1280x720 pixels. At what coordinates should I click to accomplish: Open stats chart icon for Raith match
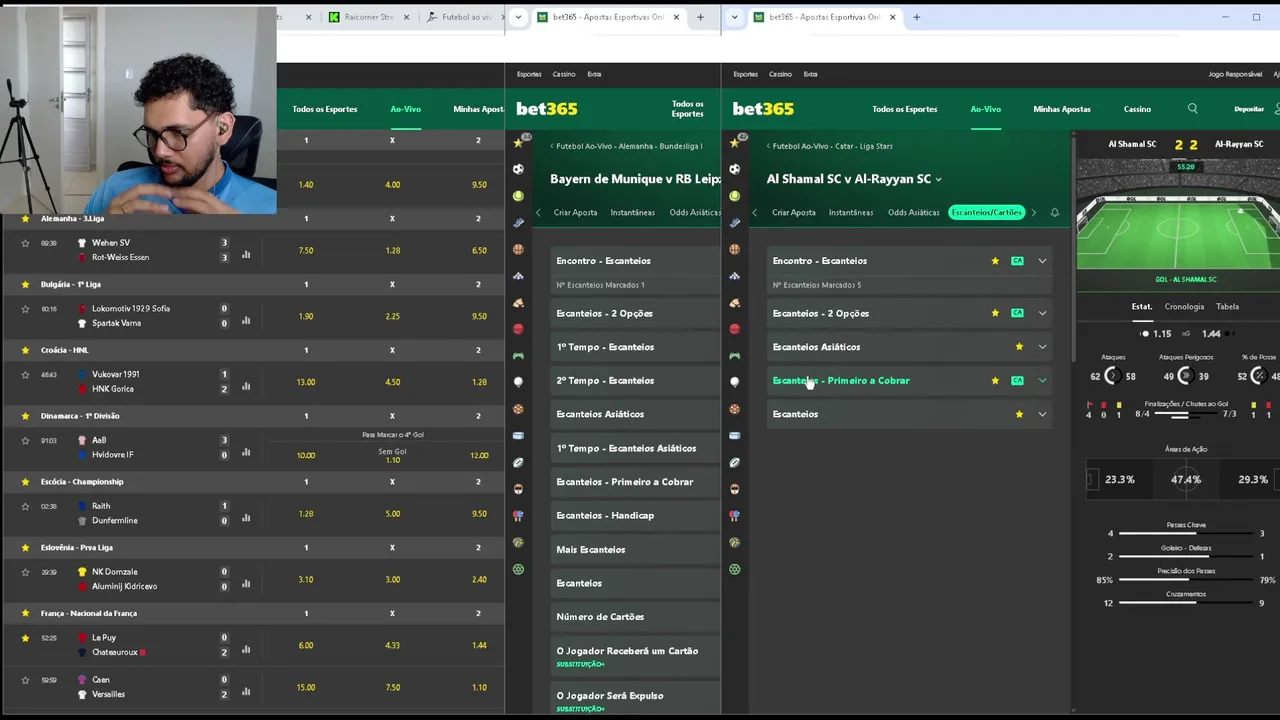pyautogui.click(x=246, y=518)
